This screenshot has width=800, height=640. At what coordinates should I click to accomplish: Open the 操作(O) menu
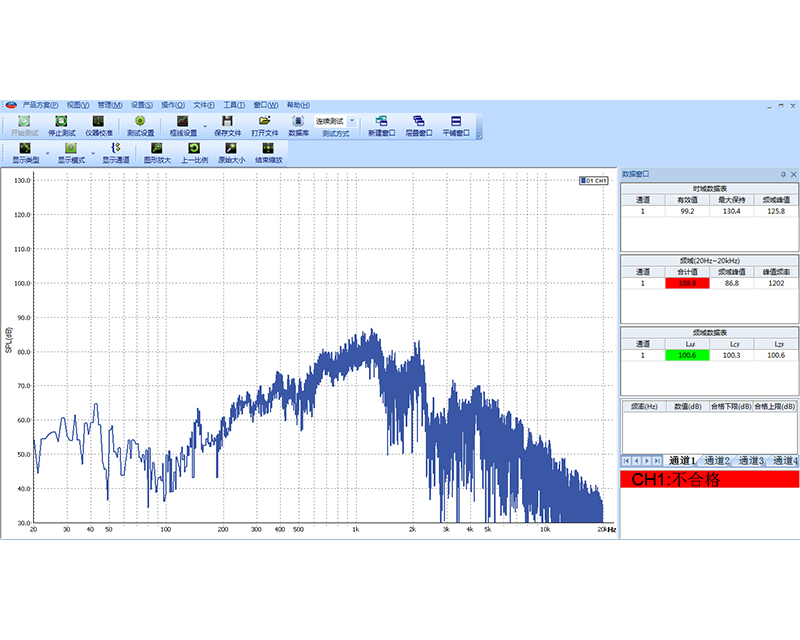[x=173, y=105]
